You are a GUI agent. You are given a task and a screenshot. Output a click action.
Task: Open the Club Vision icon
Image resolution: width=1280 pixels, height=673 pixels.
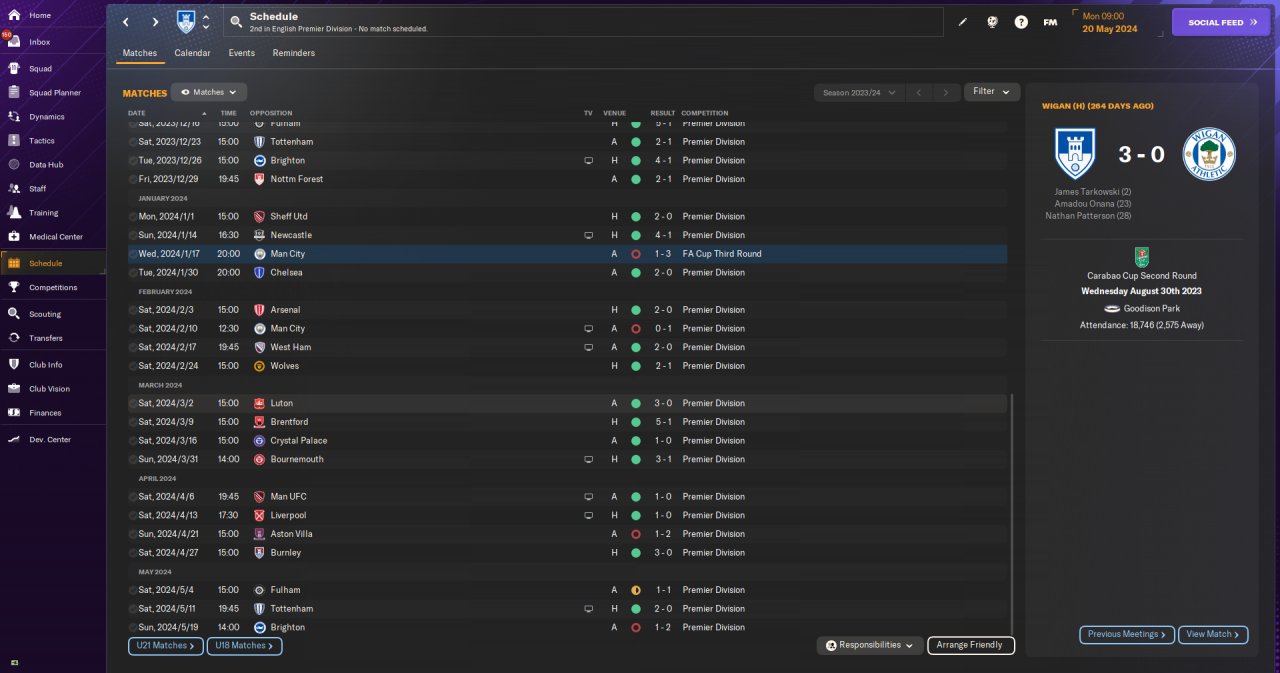14,389
